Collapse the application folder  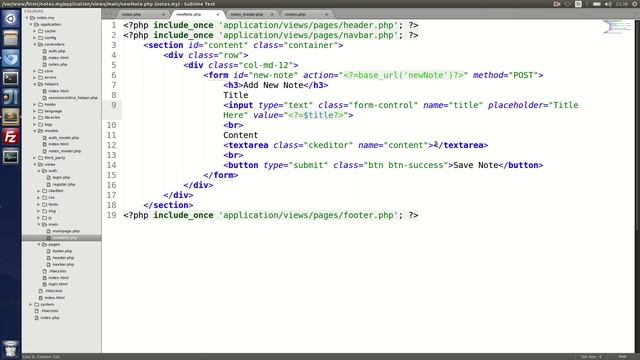[31, 24]
